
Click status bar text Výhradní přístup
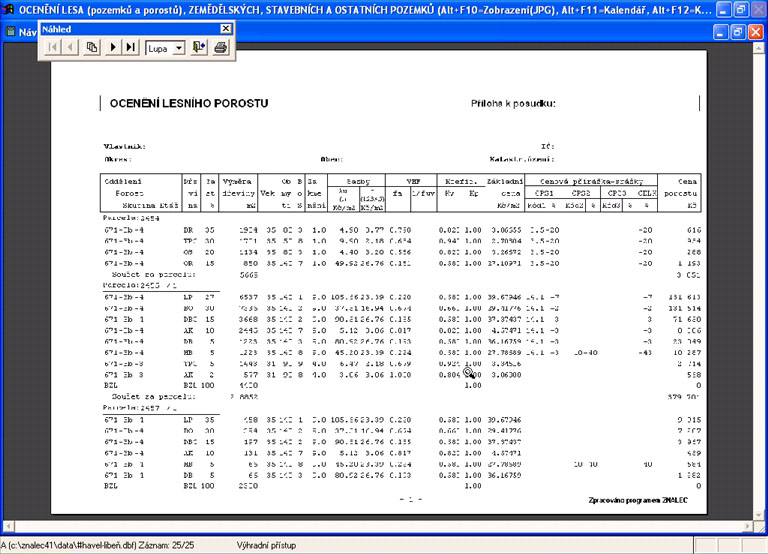click(x=266, y=545)
